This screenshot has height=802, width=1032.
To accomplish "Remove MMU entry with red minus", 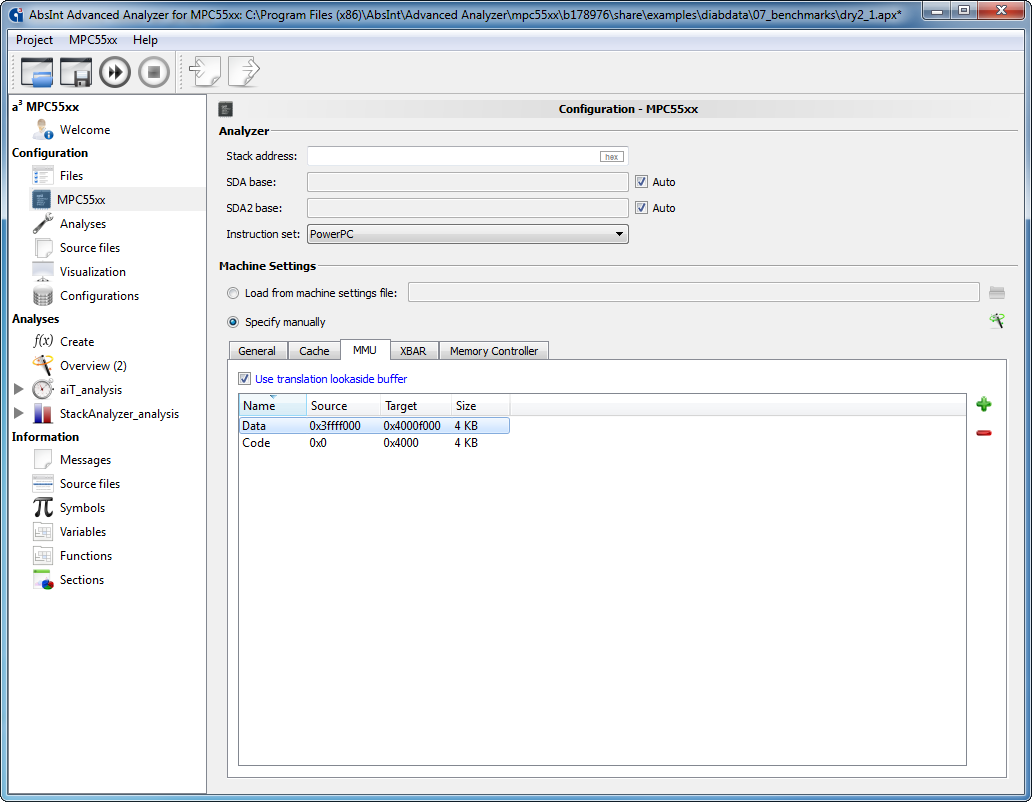I will click(x=983, y=432).
